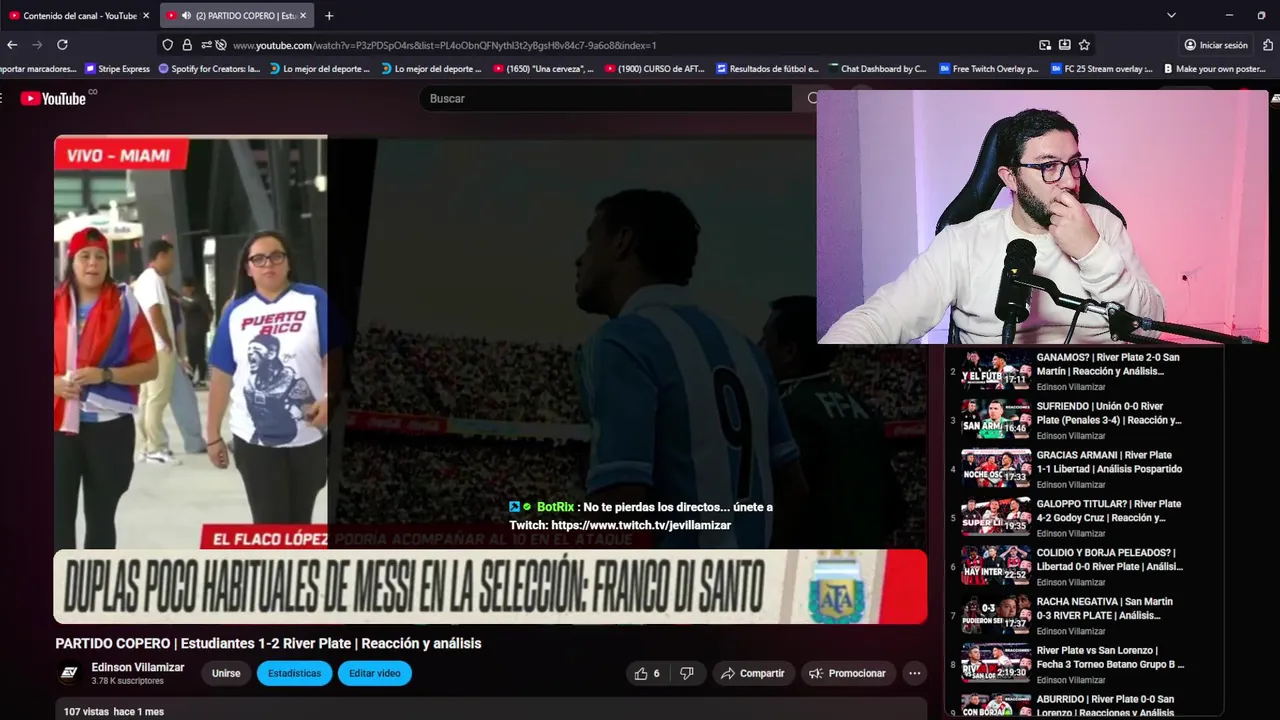Open the 'Estadísticas' button
The height and width of the screenshot is (720, 1280).
point(294,673)
